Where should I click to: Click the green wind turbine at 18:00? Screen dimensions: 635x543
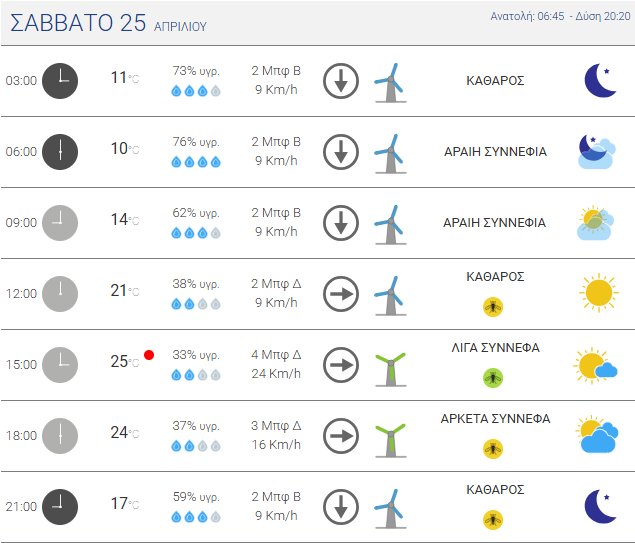(x=389, y=436)
